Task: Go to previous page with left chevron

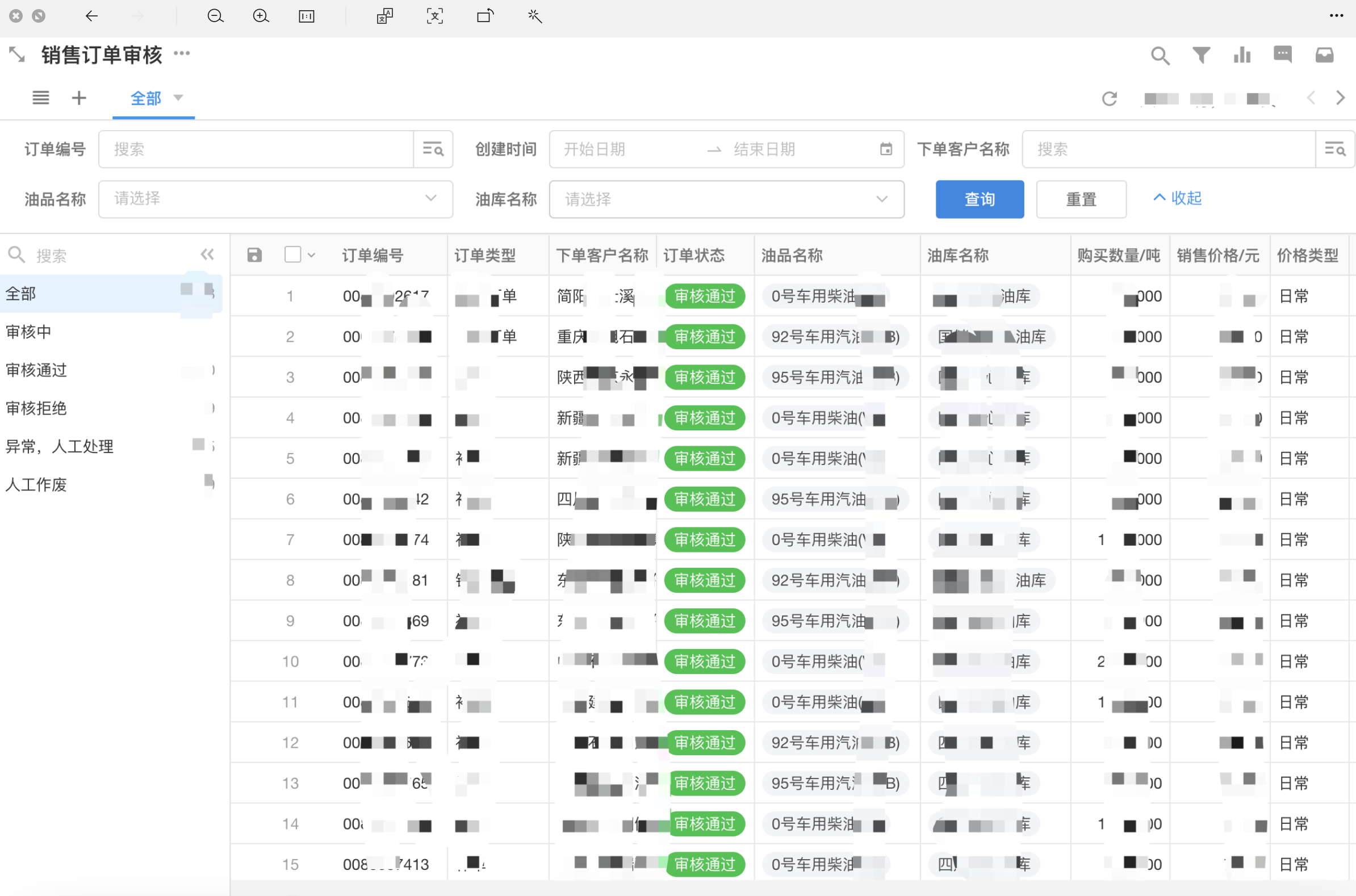Action: tap(1311, 98)
